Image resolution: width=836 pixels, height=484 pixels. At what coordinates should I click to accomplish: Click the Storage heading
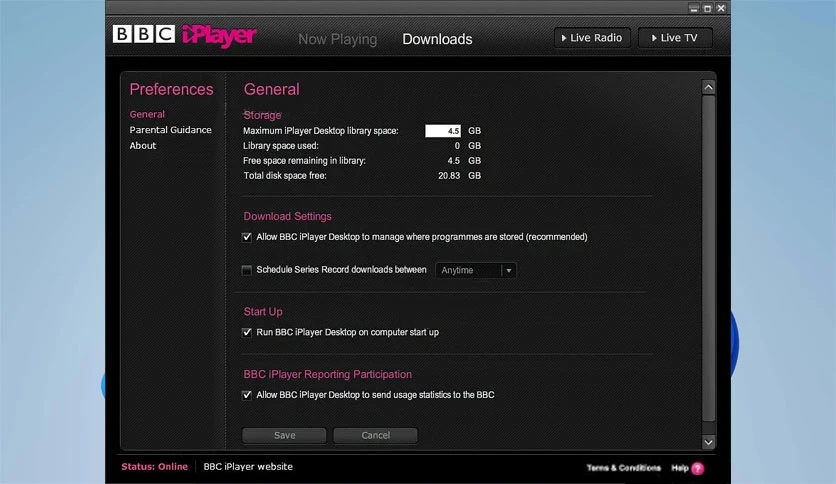tap(262, 115)
